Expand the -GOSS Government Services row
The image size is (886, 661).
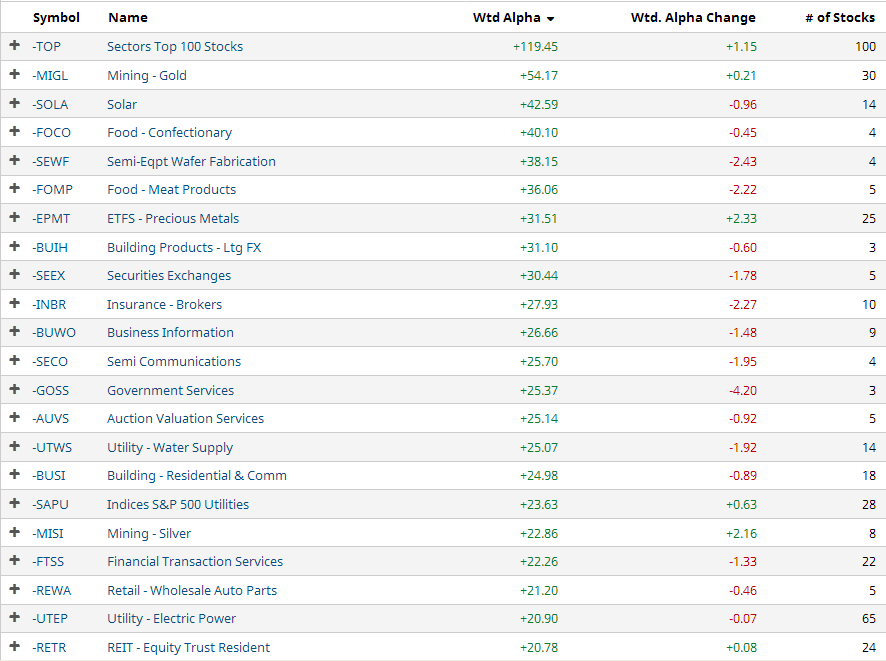(15, 389)
